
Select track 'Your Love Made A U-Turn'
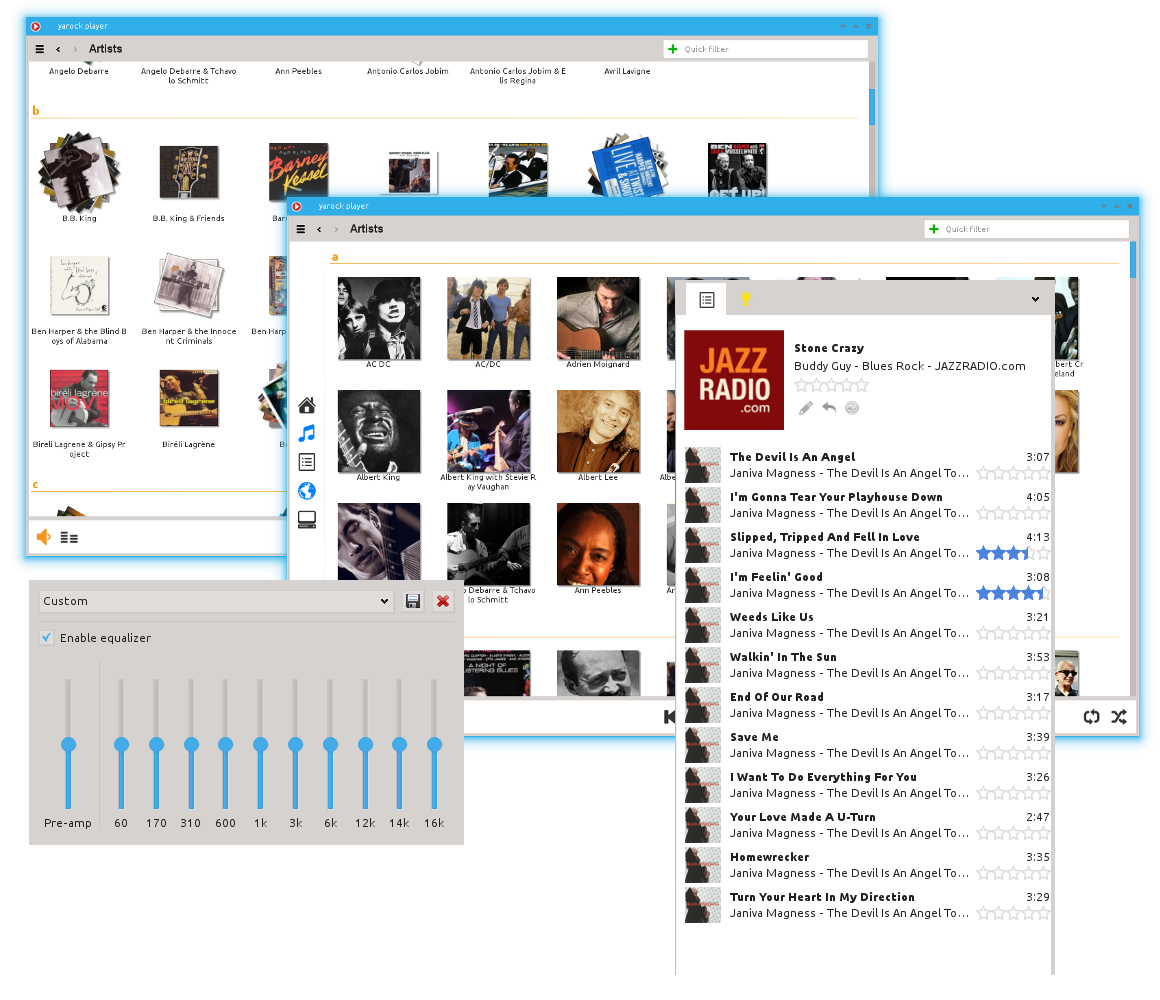867,825
